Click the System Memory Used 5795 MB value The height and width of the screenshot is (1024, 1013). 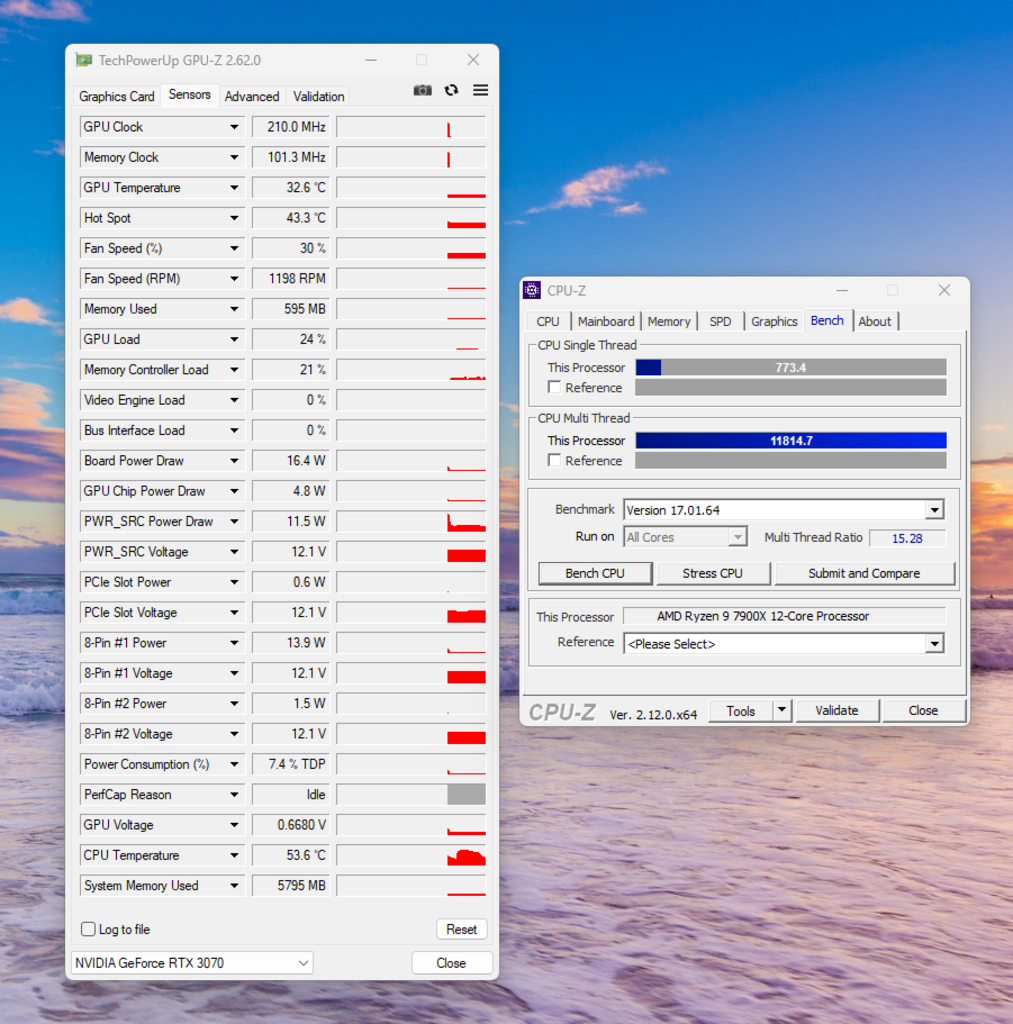(x=291, y=886)
